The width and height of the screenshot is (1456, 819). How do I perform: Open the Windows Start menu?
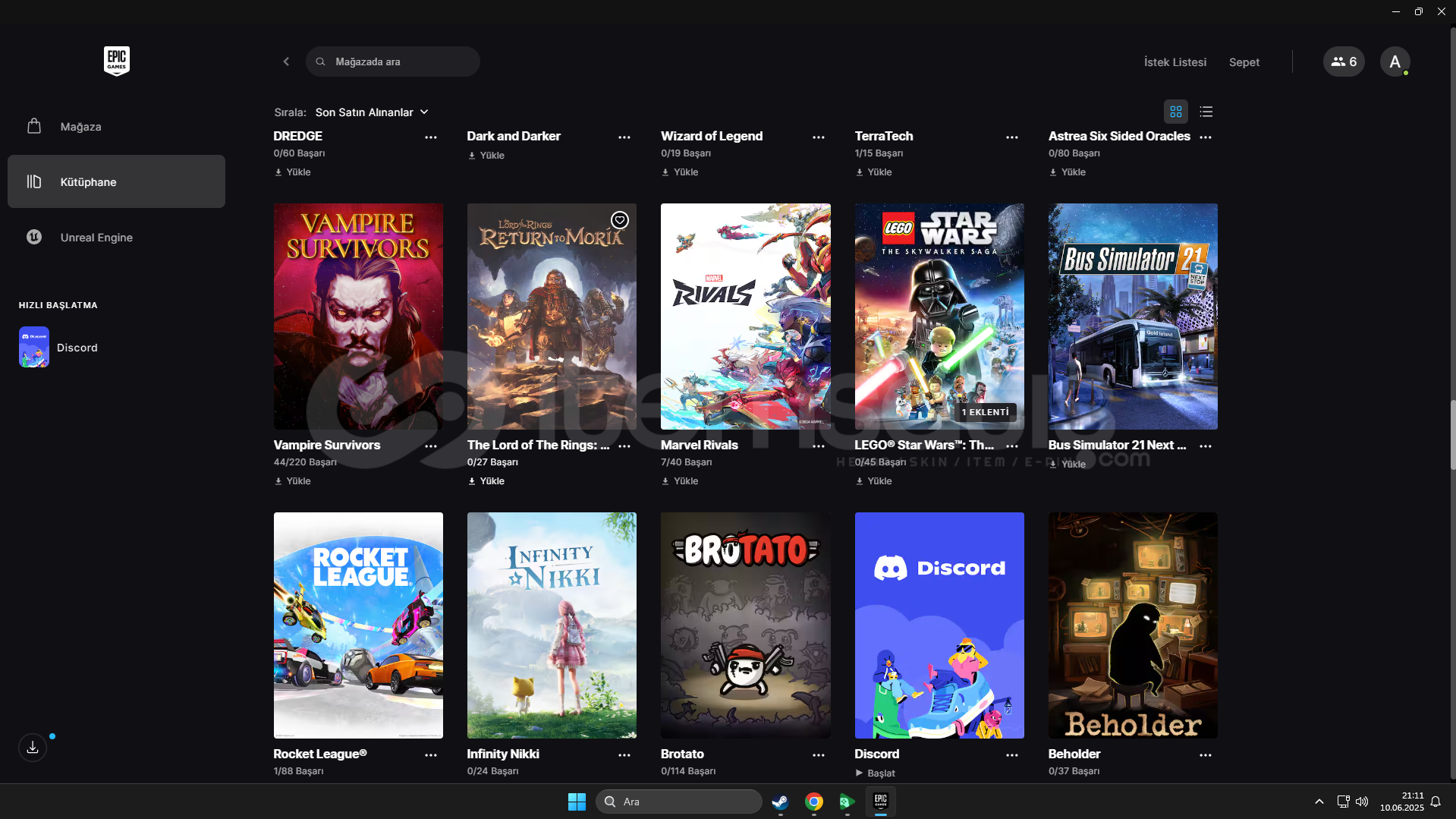(577, 802)
